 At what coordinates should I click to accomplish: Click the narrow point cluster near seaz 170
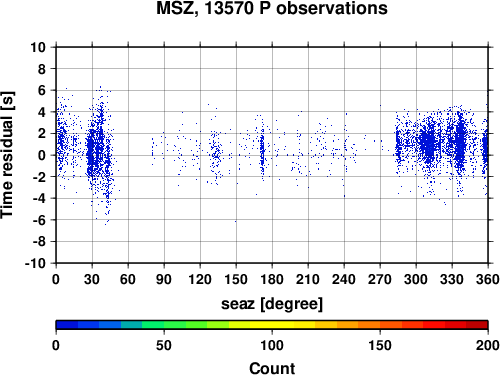tap(262, 150)
